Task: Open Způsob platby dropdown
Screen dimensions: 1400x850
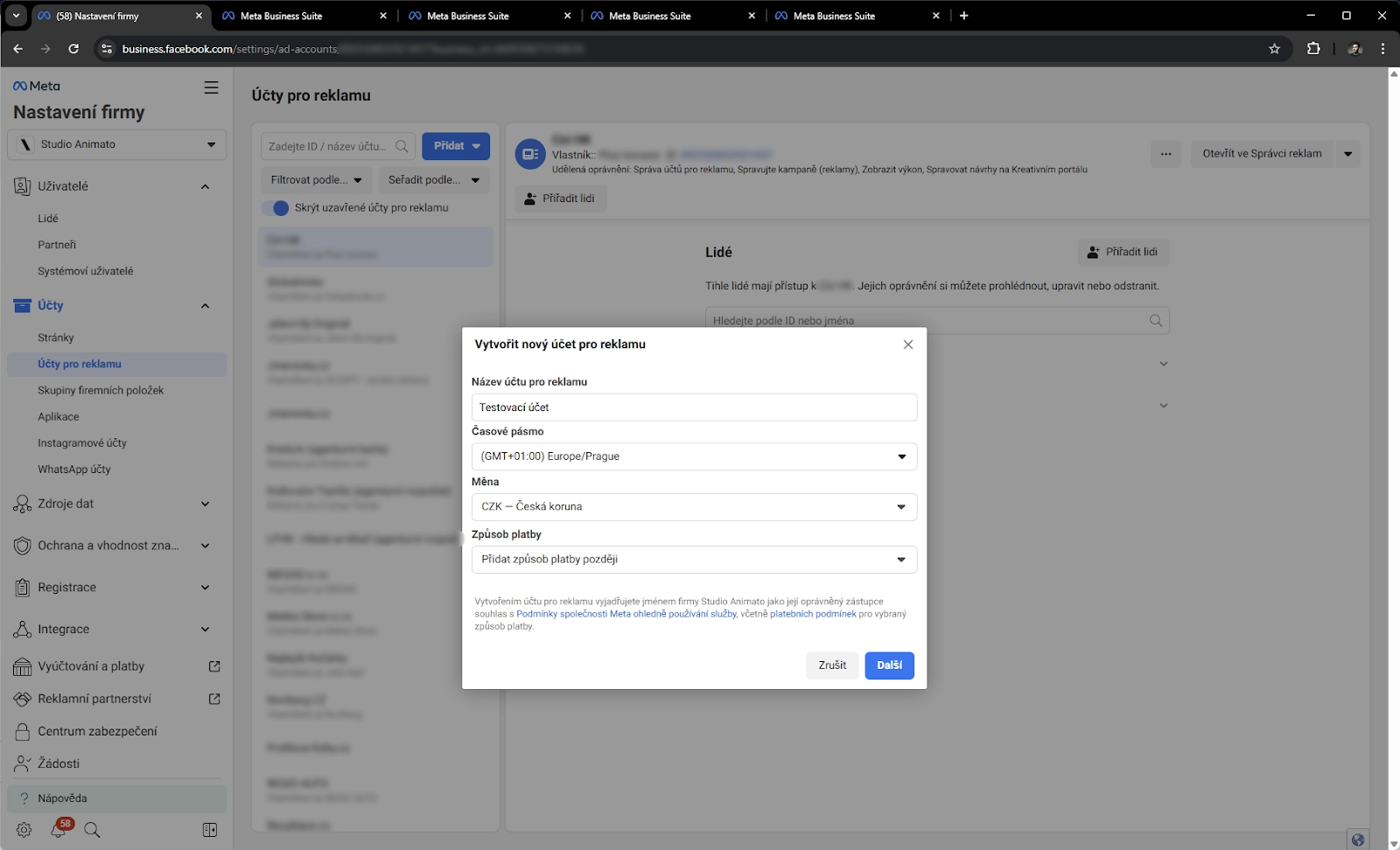Action: 694,560
